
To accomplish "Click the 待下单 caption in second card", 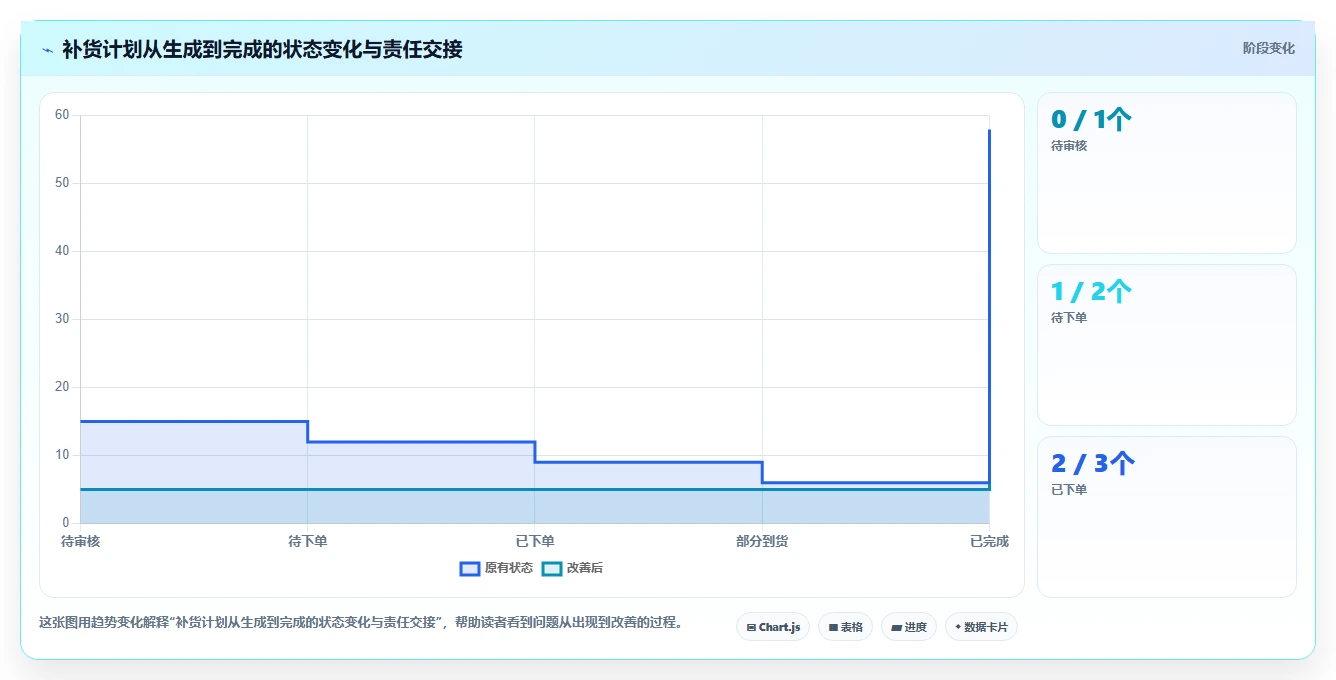I will pyautogui.click(x=1069, y=318).
